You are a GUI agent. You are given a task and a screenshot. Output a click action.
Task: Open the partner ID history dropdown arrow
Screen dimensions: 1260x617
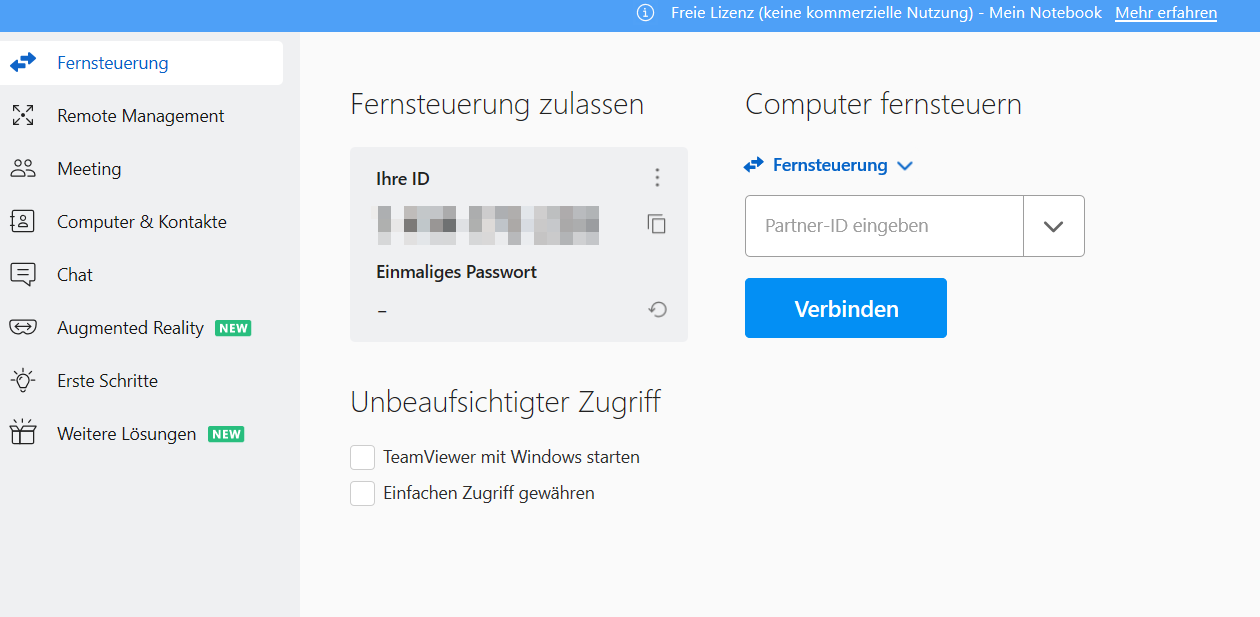click(x=1053, y=226)
